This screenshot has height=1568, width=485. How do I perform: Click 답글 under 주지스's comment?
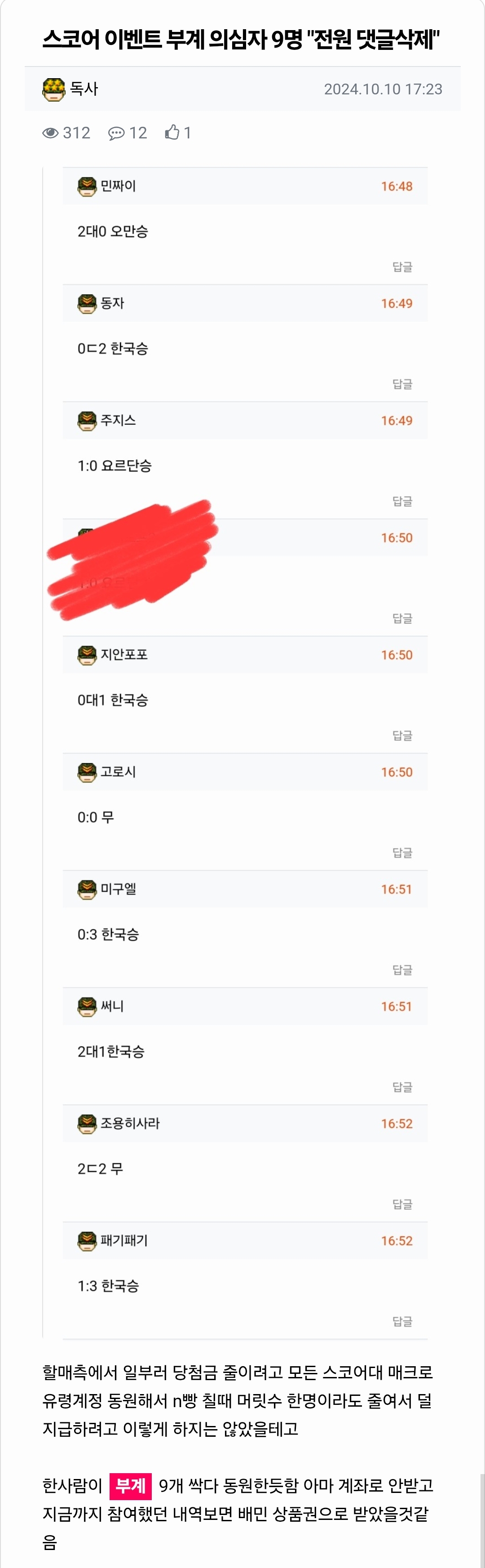coord(402,502)
